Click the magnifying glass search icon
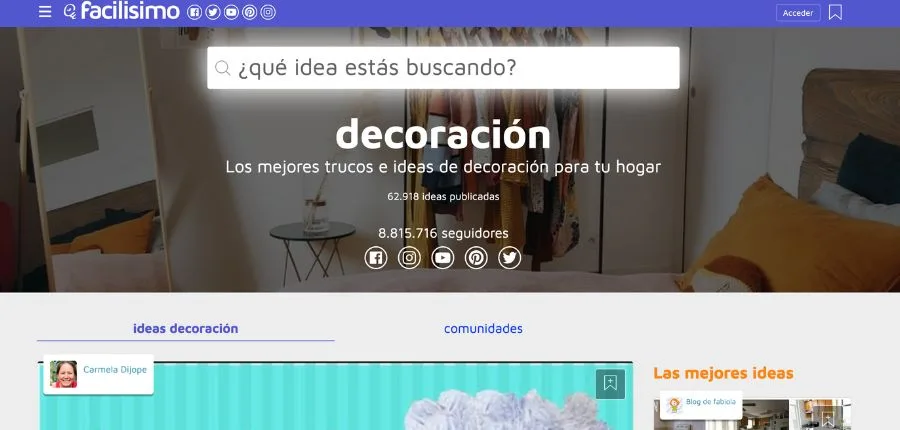The width and height of the screenshot is (900, 430). point(223,68)
